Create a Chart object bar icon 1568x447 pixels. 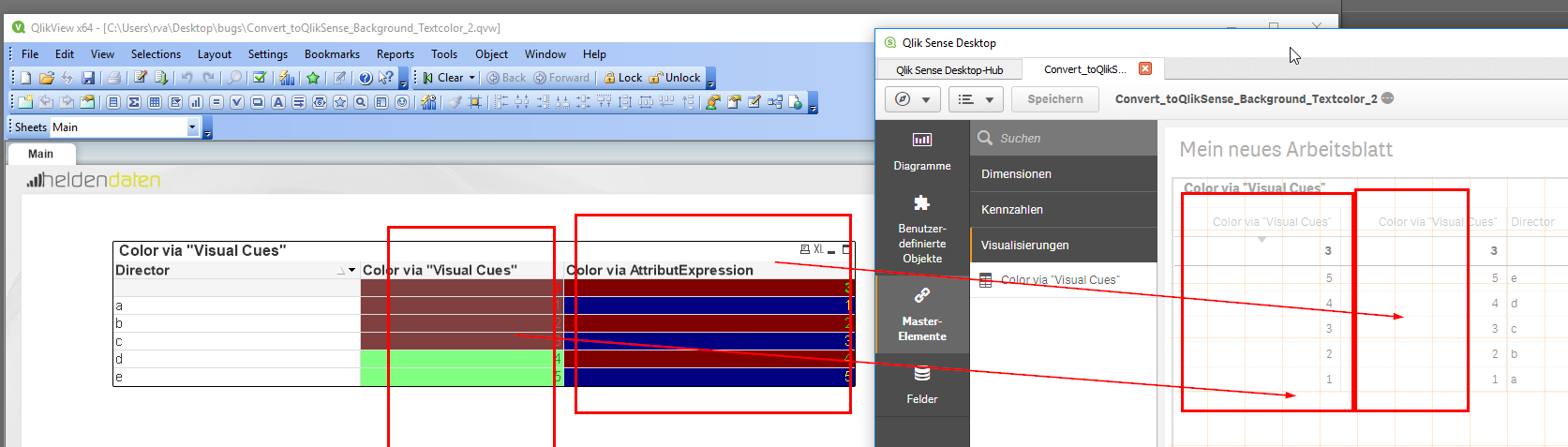point(196,102)
